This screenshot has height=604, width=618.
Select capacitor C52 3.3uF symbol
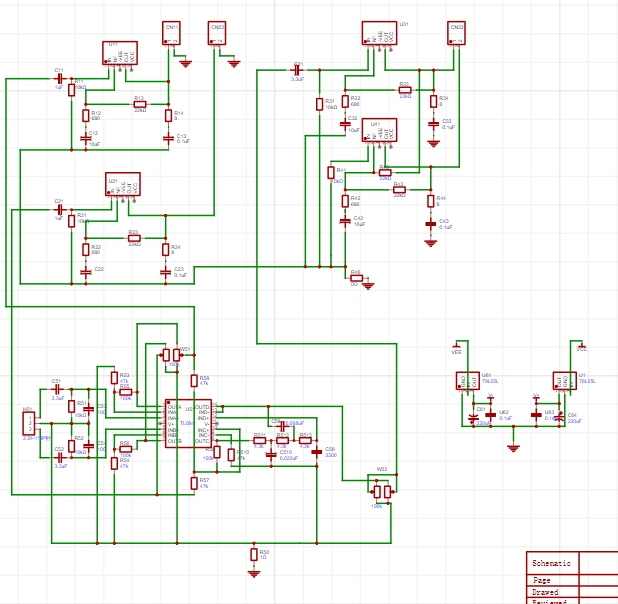pyautogui.click(x=60, y=458)
